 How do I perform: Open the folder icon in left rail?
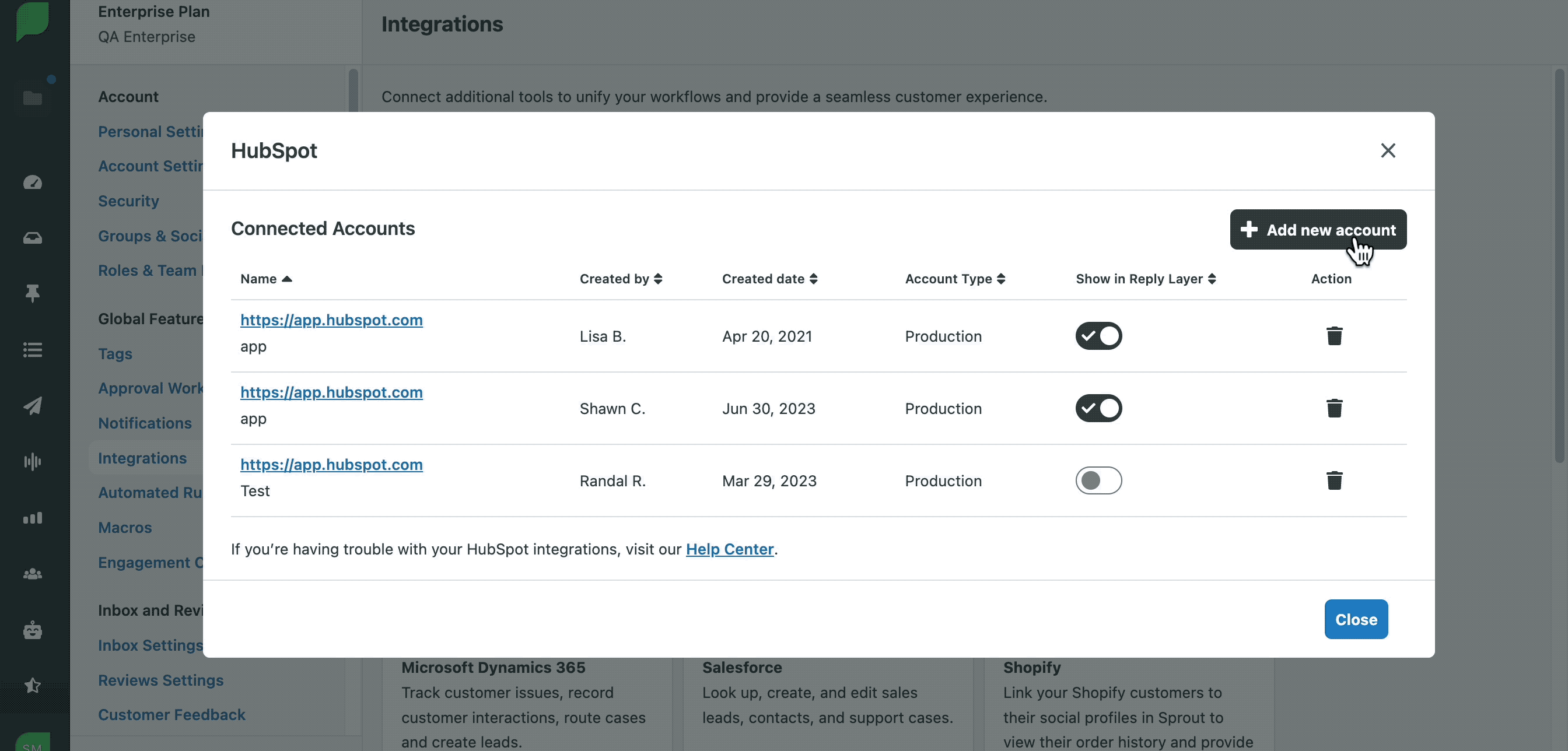32,98
